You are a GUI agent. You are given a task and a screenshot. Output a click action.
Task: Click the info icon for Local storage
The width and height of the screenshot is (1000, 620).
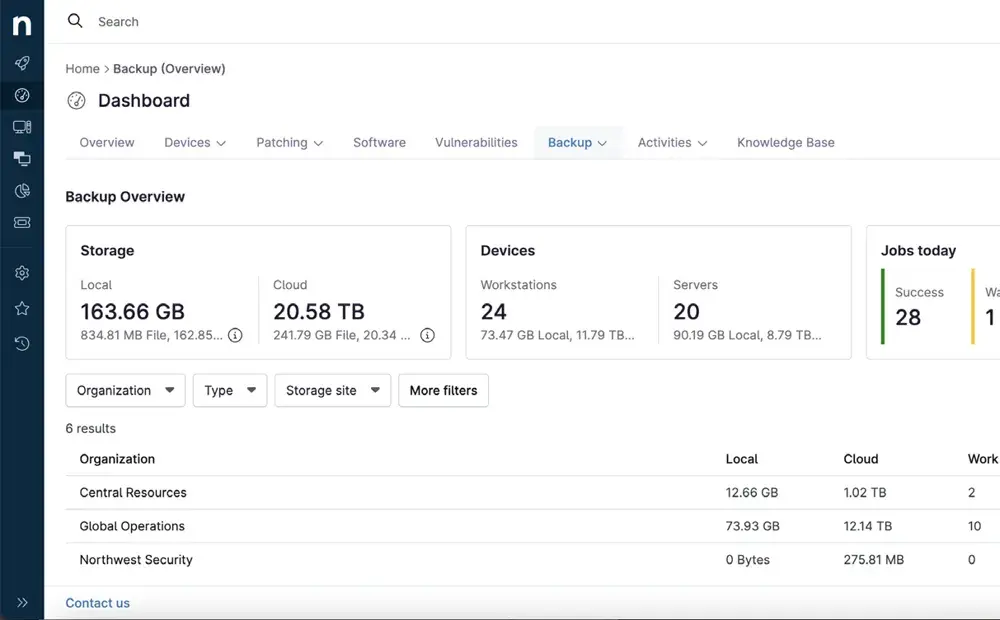[x=235, y=335]
